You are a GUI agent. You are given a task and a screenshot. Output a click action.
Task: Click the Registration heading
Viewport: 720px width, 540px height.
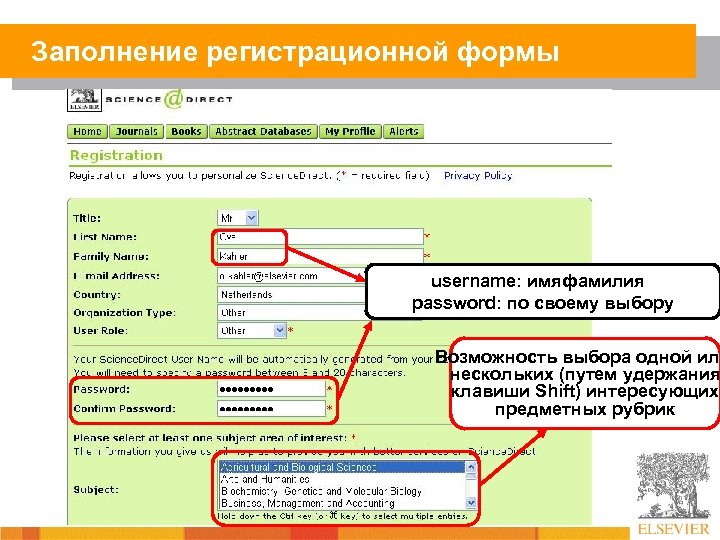[x=116, y=155]
